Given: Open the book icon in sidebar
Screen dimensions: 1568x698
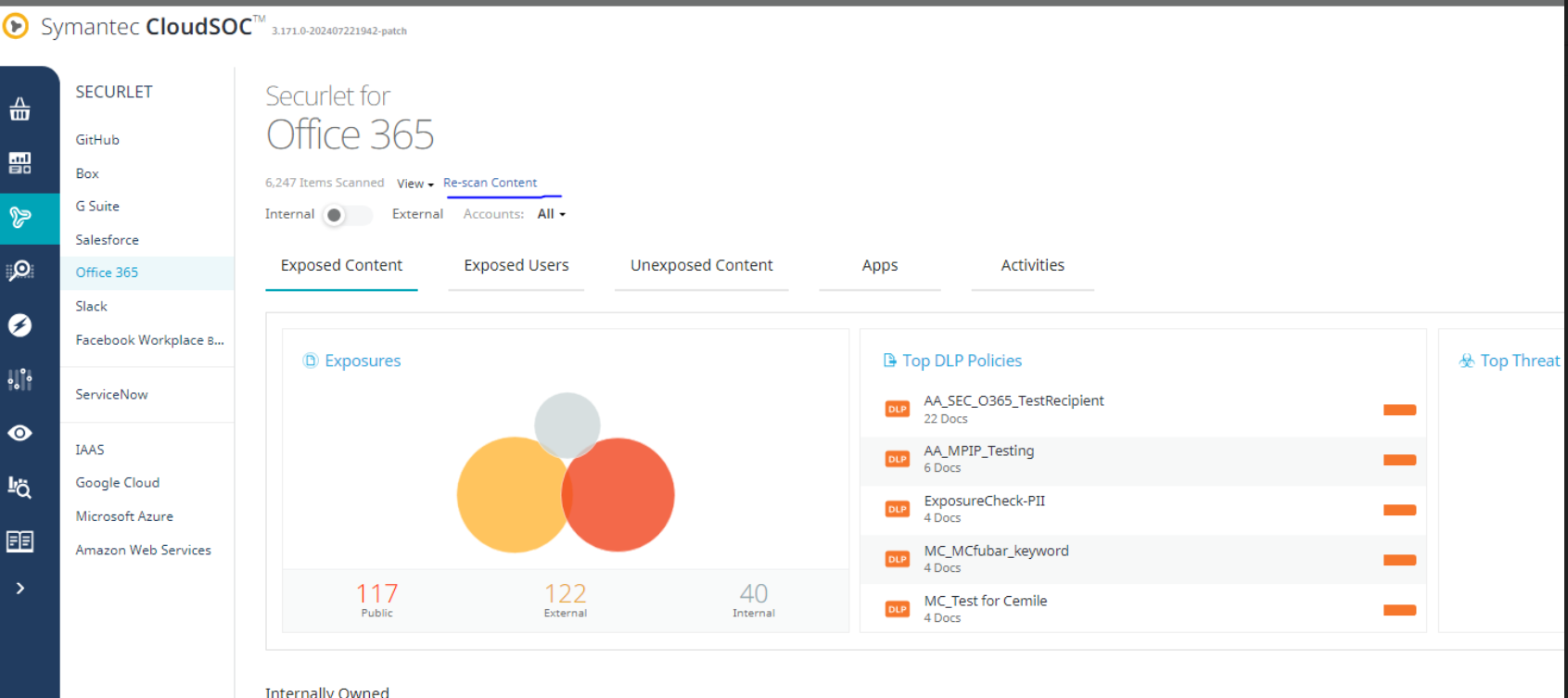Looking at the screenshot, I should [19, 541].
